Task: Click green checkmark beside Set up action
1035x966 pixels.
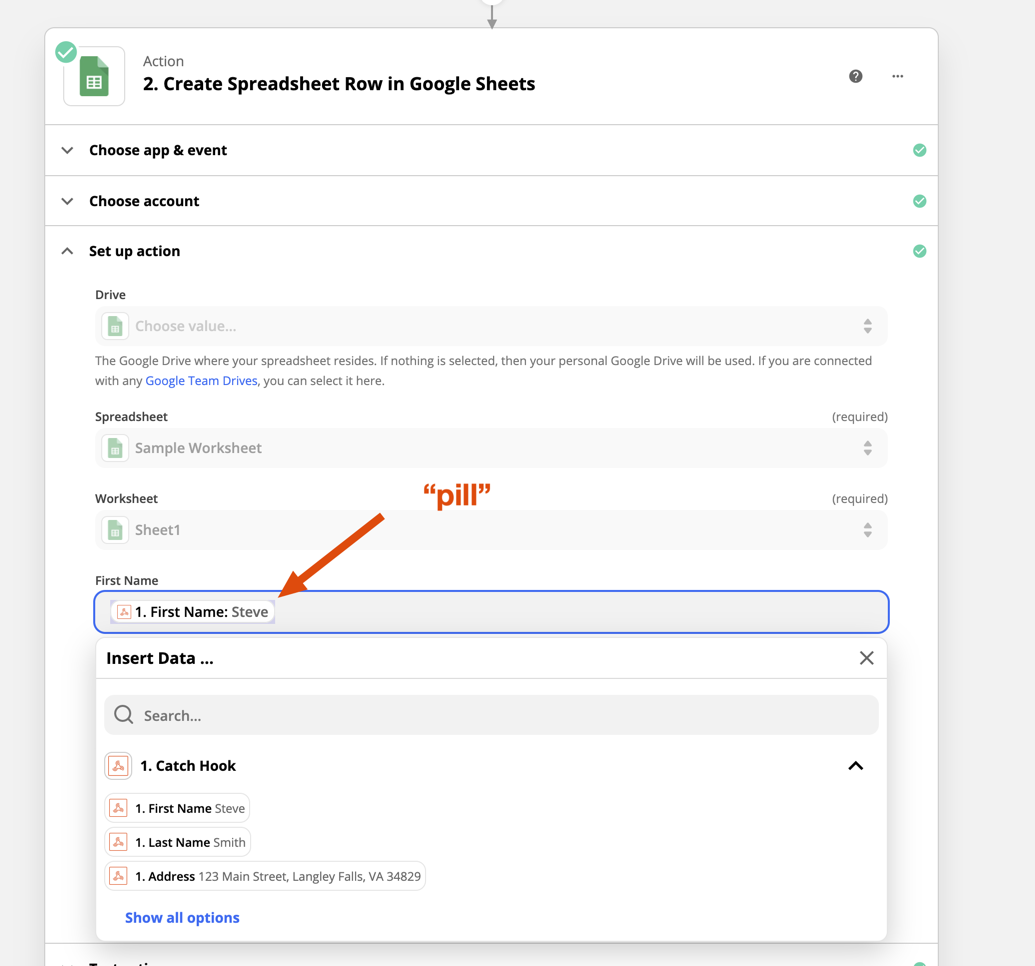Action: 919,251
